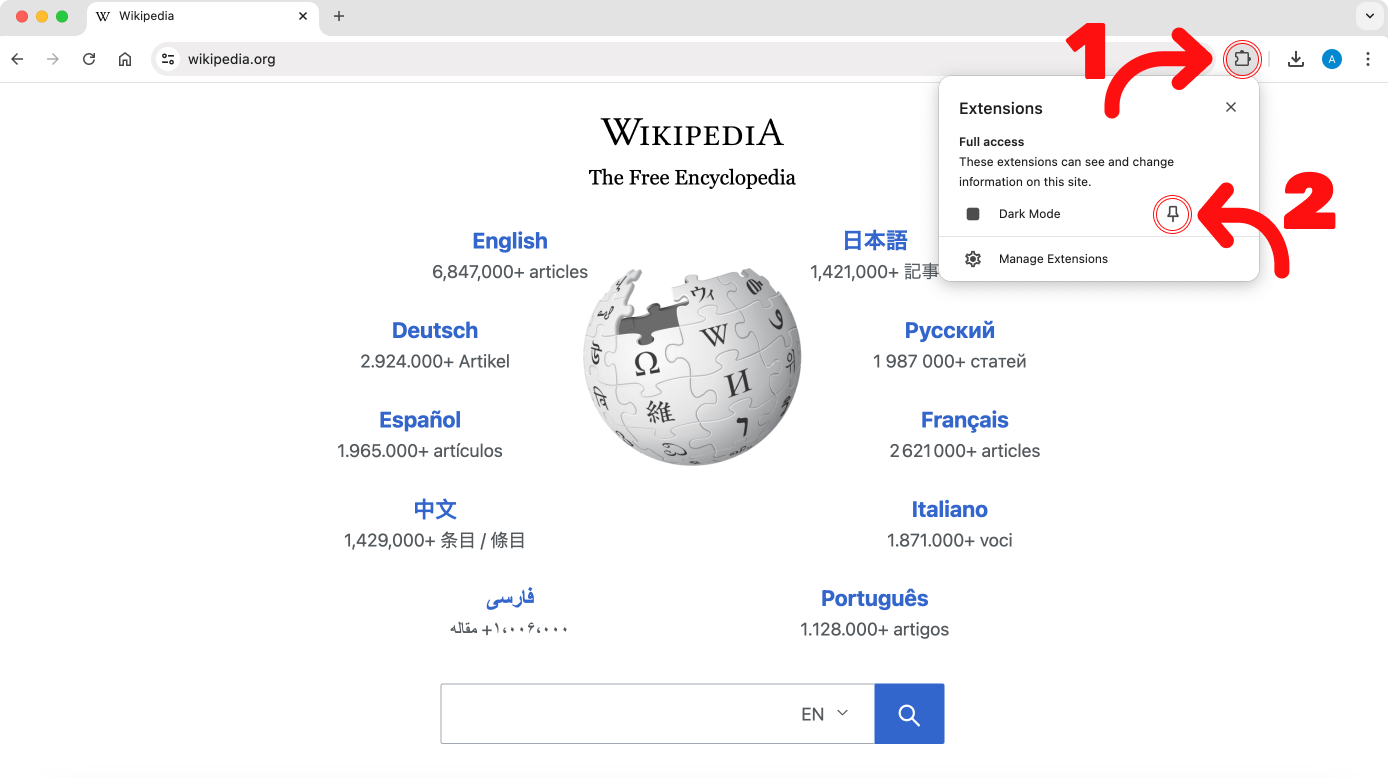This screenshot has width=1388, height=778.
Task: Open Deutsch Wikipedia link
Action: (435, 331)
